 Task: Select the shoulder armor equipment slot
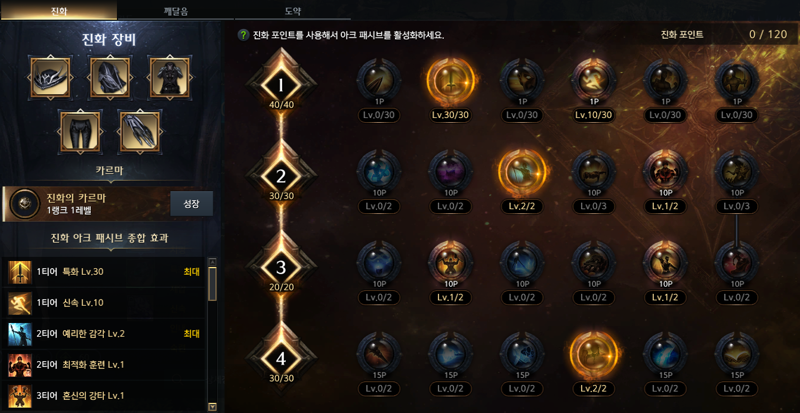[x=110, y=77]
